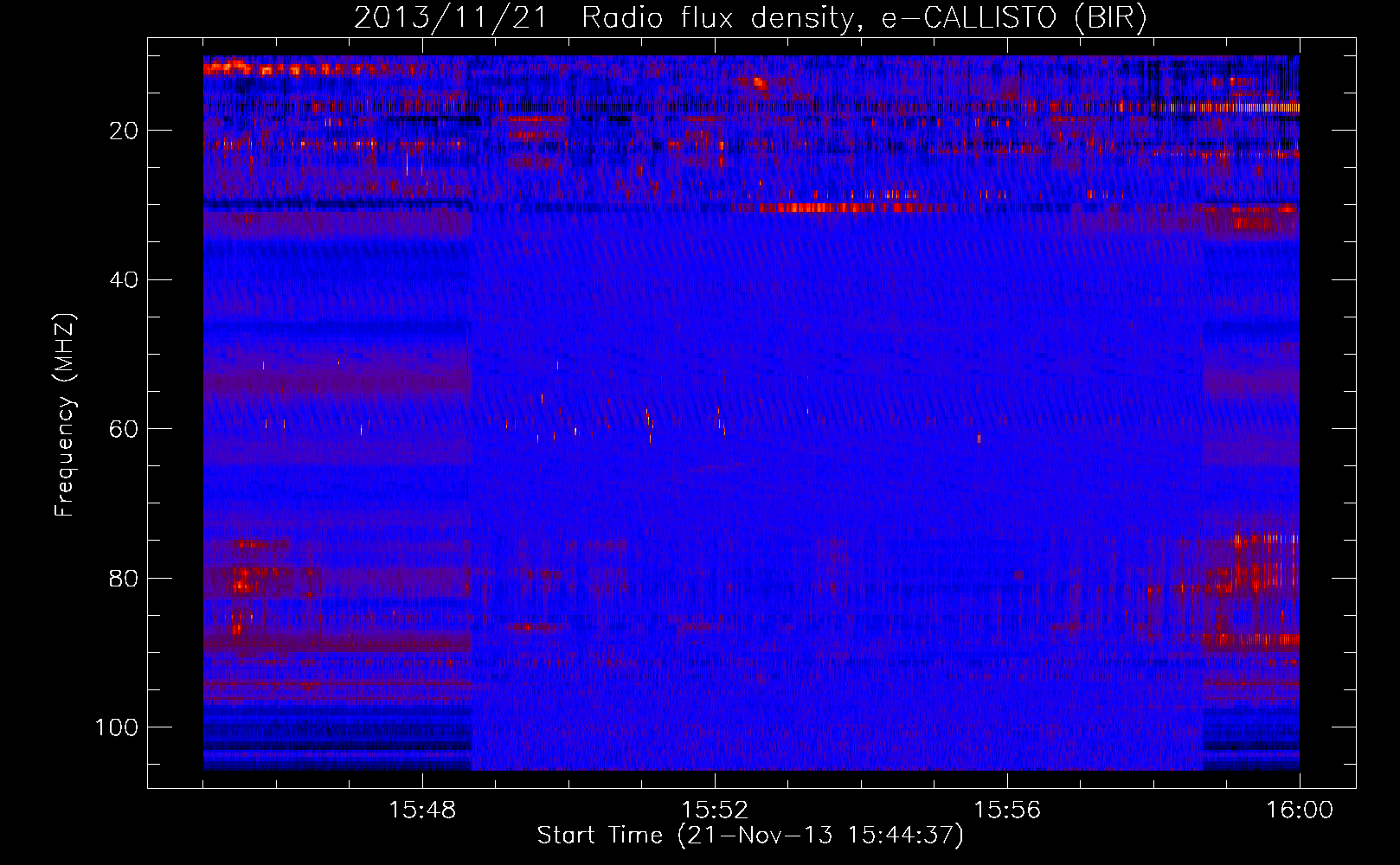Click the 80 frequency tick label

[125, 578]
